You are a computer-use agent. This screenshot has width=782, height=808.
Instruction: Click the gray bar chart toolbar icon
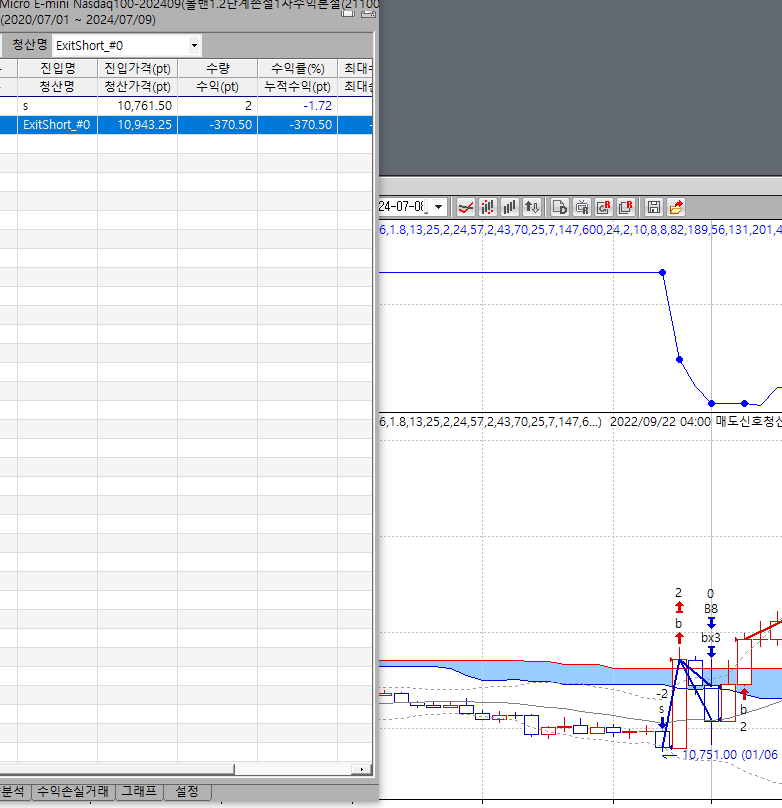pos(510,207)
